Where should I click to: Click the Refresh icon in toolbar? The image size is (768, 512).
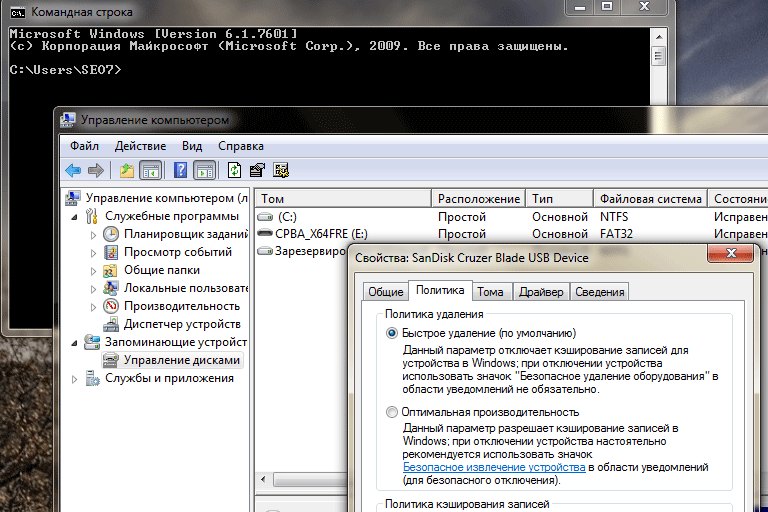234,170
